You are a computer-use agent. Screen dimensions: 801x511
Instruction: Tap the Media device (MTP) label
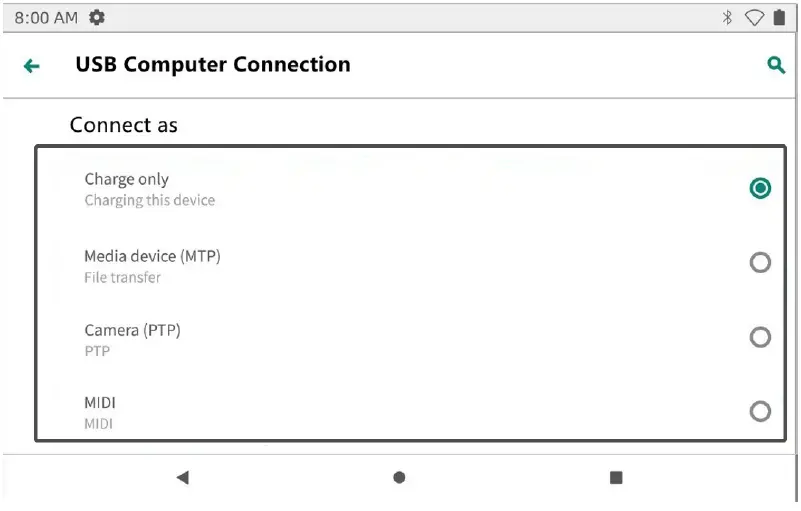click(152, 256)
